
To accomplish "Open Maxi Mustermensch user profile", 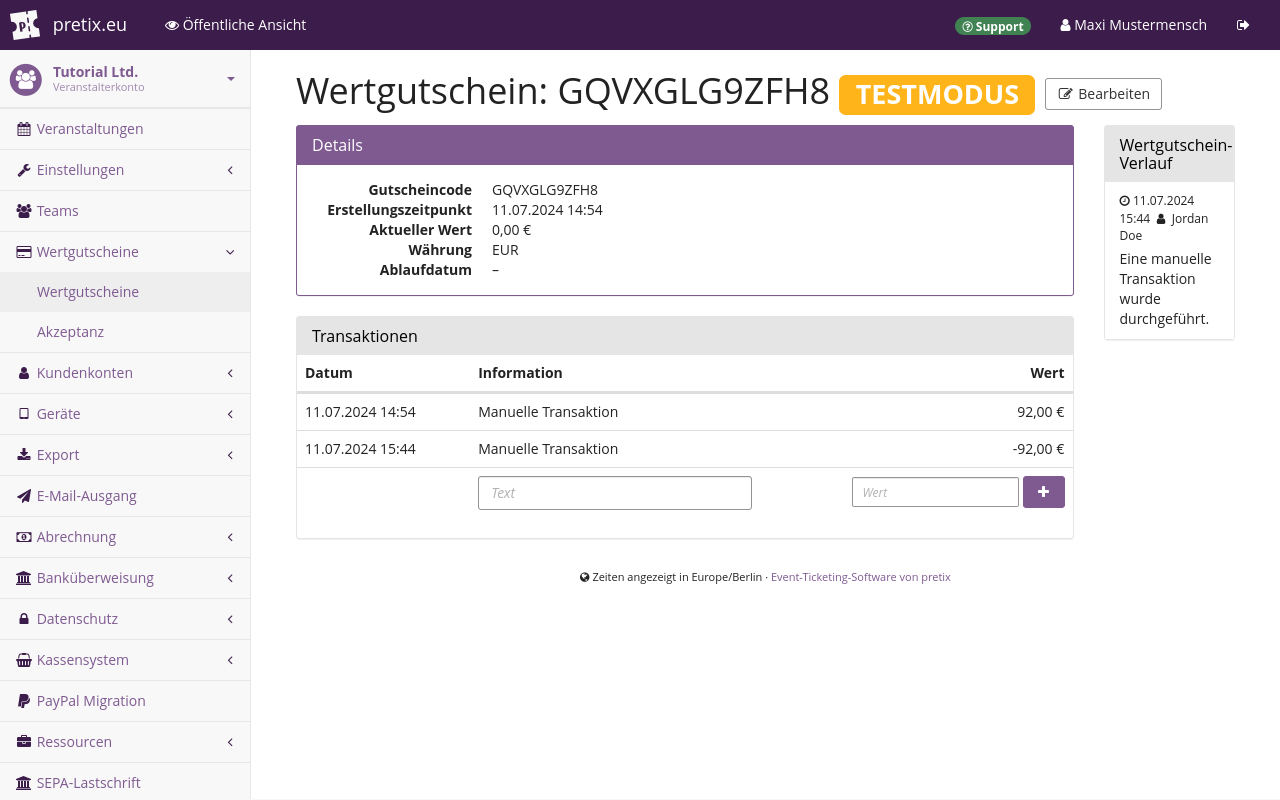I will click(1134, 25).
